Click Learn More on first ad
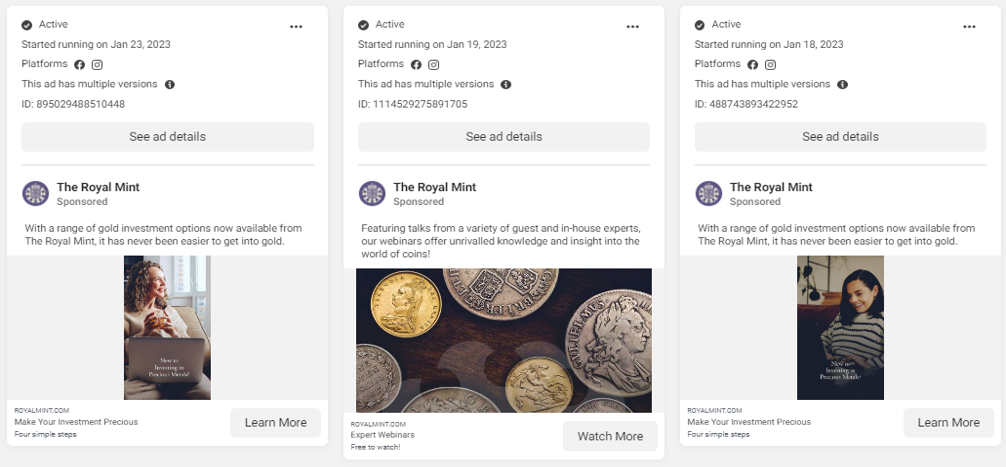The height and width of the screenshot is (467, 1006). [275, 423]
